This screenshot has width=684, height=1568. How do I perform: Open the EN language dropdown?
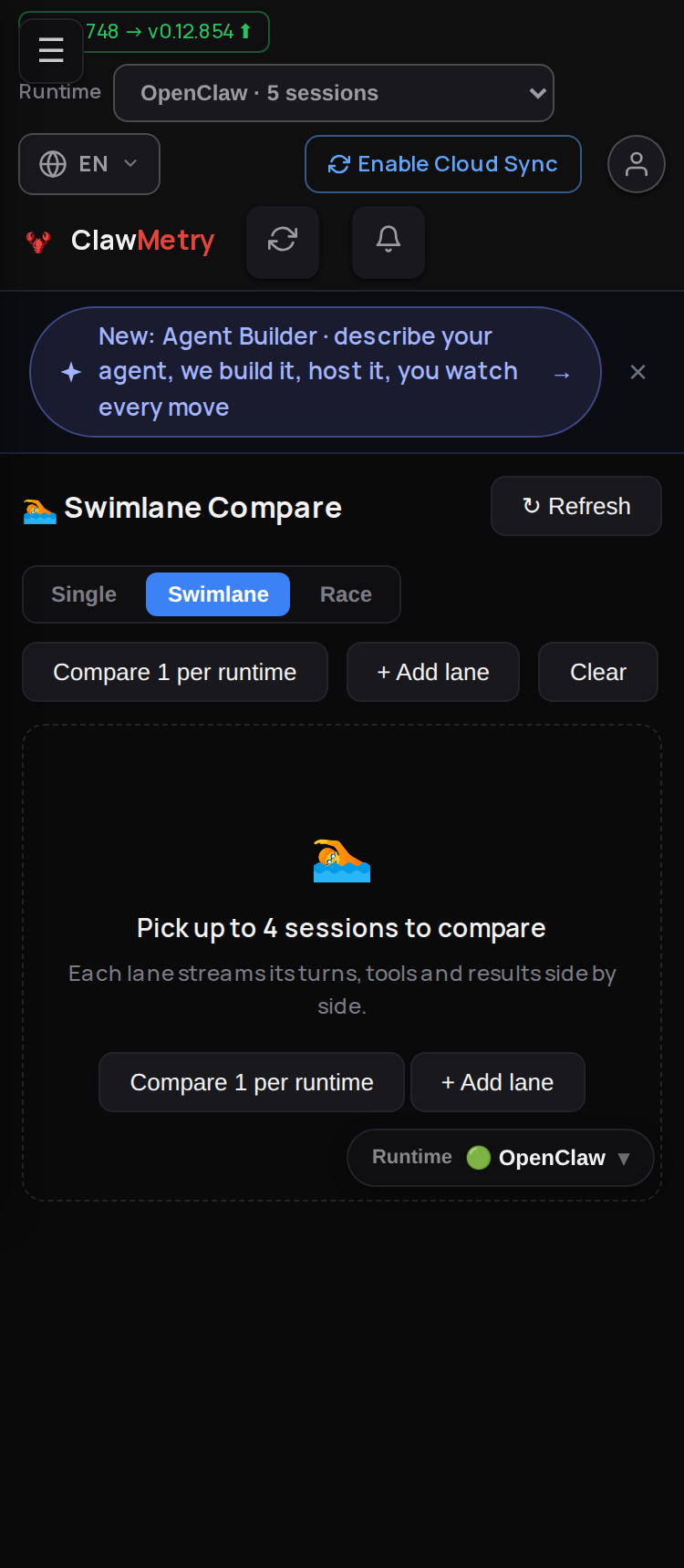point(89,164)
